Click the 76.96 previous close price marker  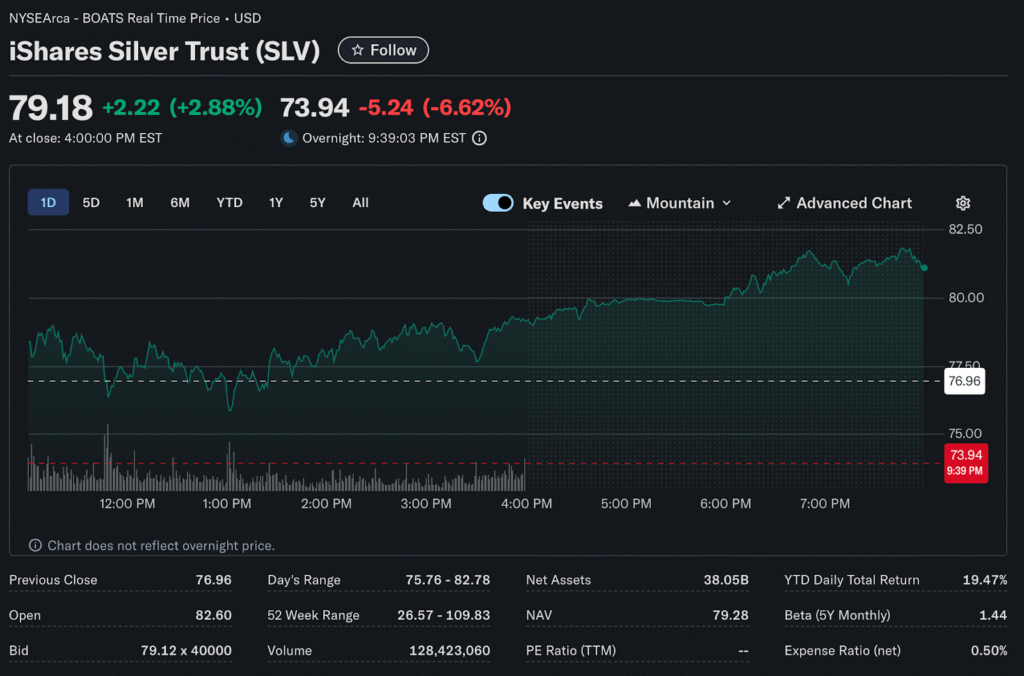click(964, 381)
